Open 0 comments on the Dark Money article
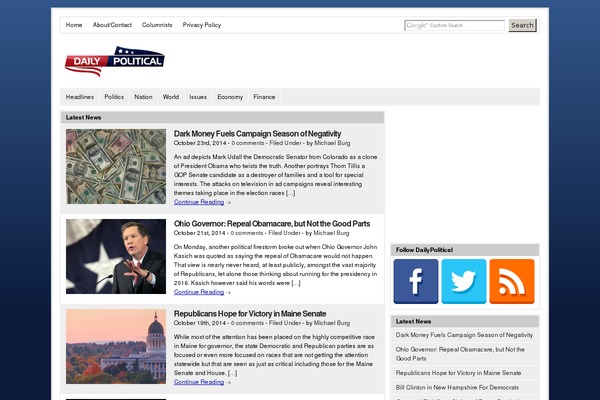The image size is (600, 400). coord(248,143)
